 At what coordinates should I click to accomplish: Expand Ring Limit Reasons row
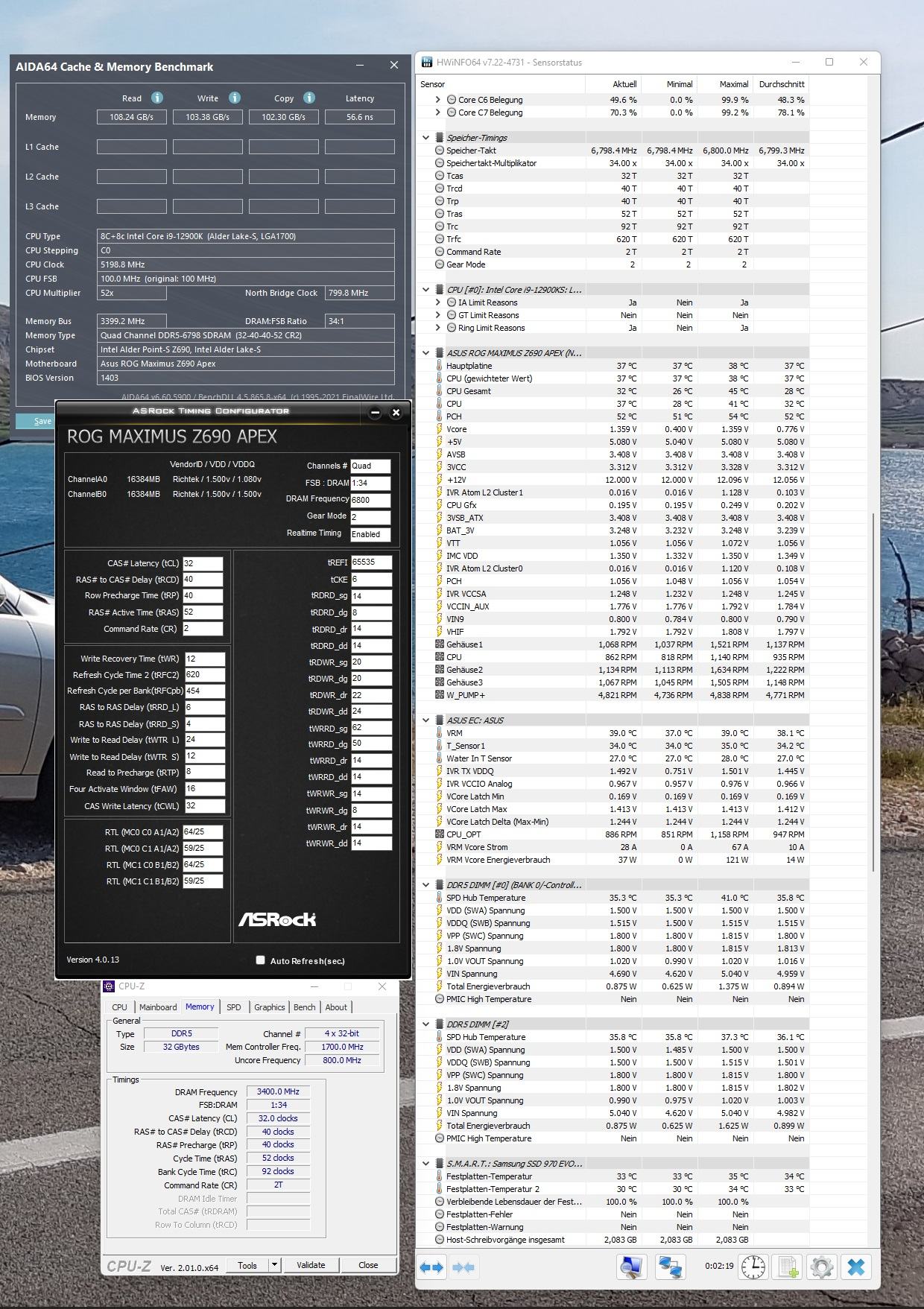(438, 328)
